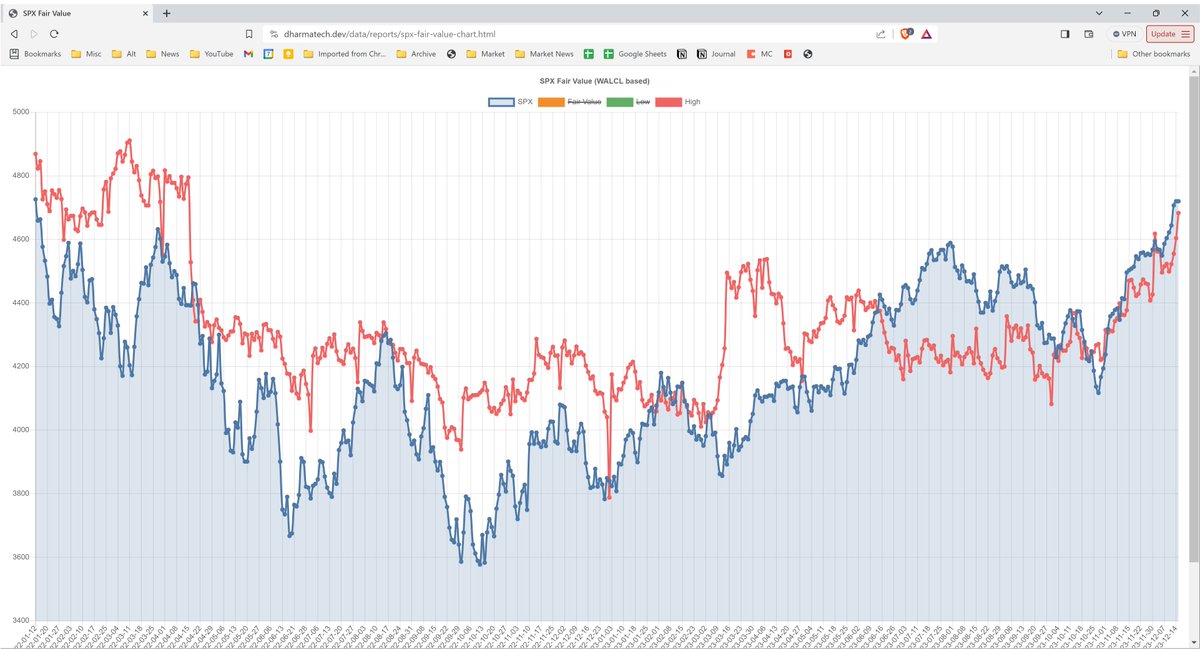Expand the Archive bookmarks folder
Image resolution: width=1200 pixels, height=649 pixels.
[x=416, y=54]
